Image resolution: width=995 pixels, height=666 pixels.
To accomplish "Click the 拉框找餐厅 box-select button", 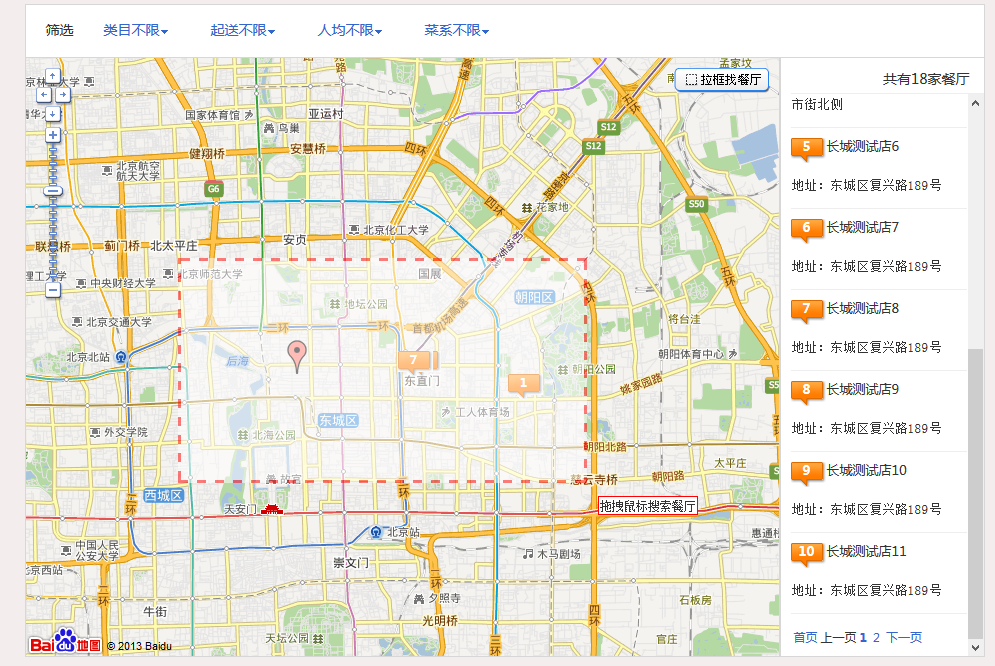I will (722, 80).
